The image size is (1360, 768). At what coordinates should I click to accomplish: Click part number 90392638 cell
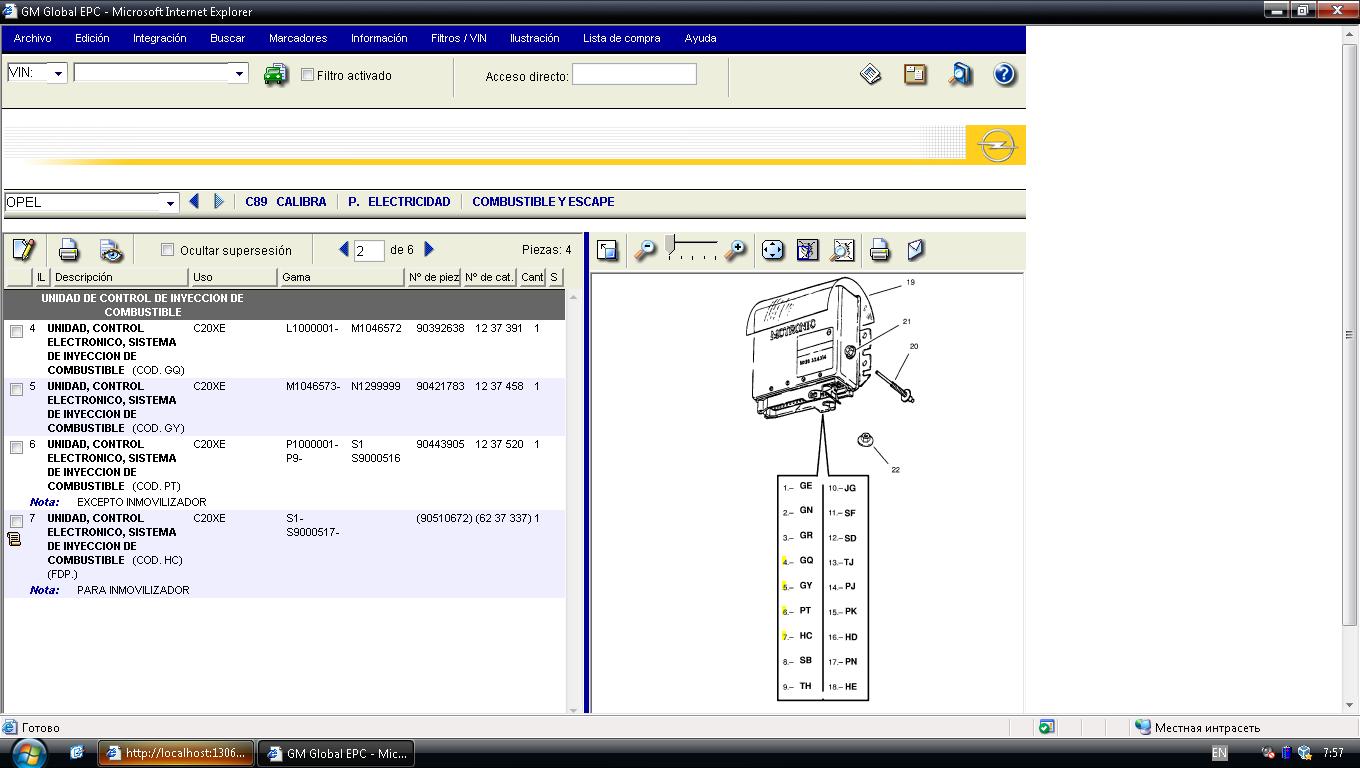coord(440,328)
